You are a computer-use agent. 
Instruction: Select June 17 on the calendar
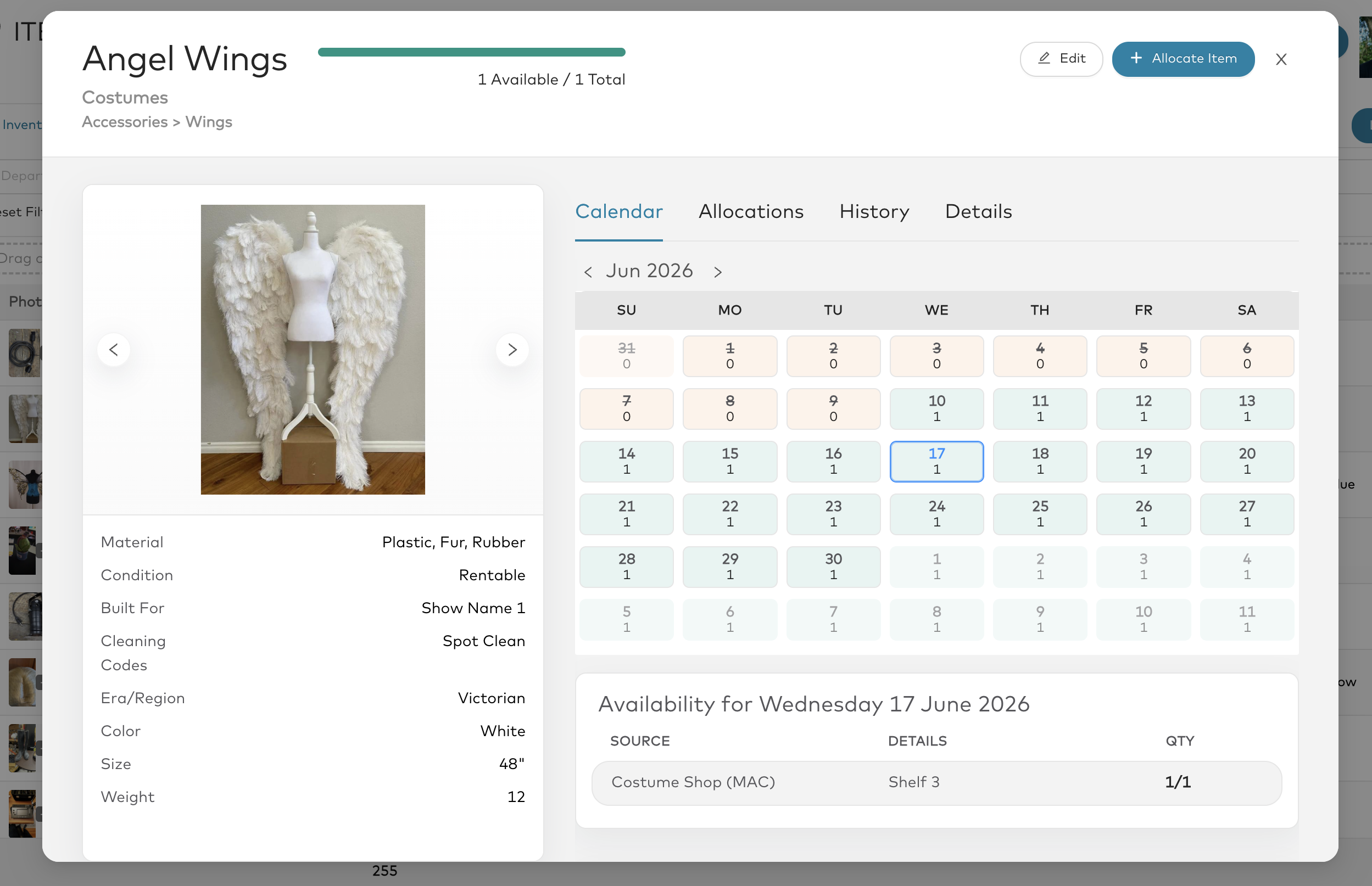(x=936, y=462)
